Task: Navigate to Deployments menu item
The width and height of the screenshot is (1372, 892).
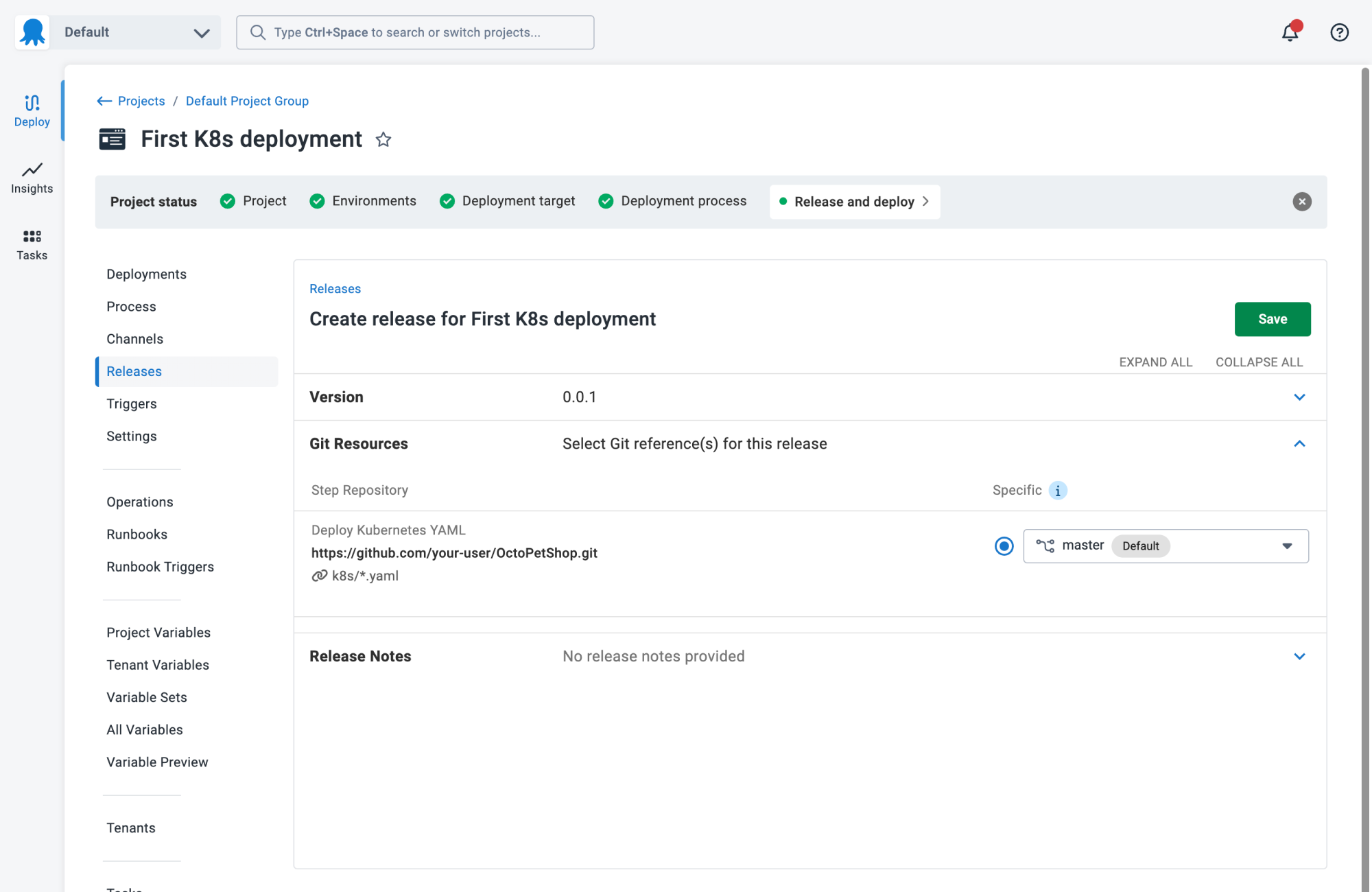Action: pos(146,273)
